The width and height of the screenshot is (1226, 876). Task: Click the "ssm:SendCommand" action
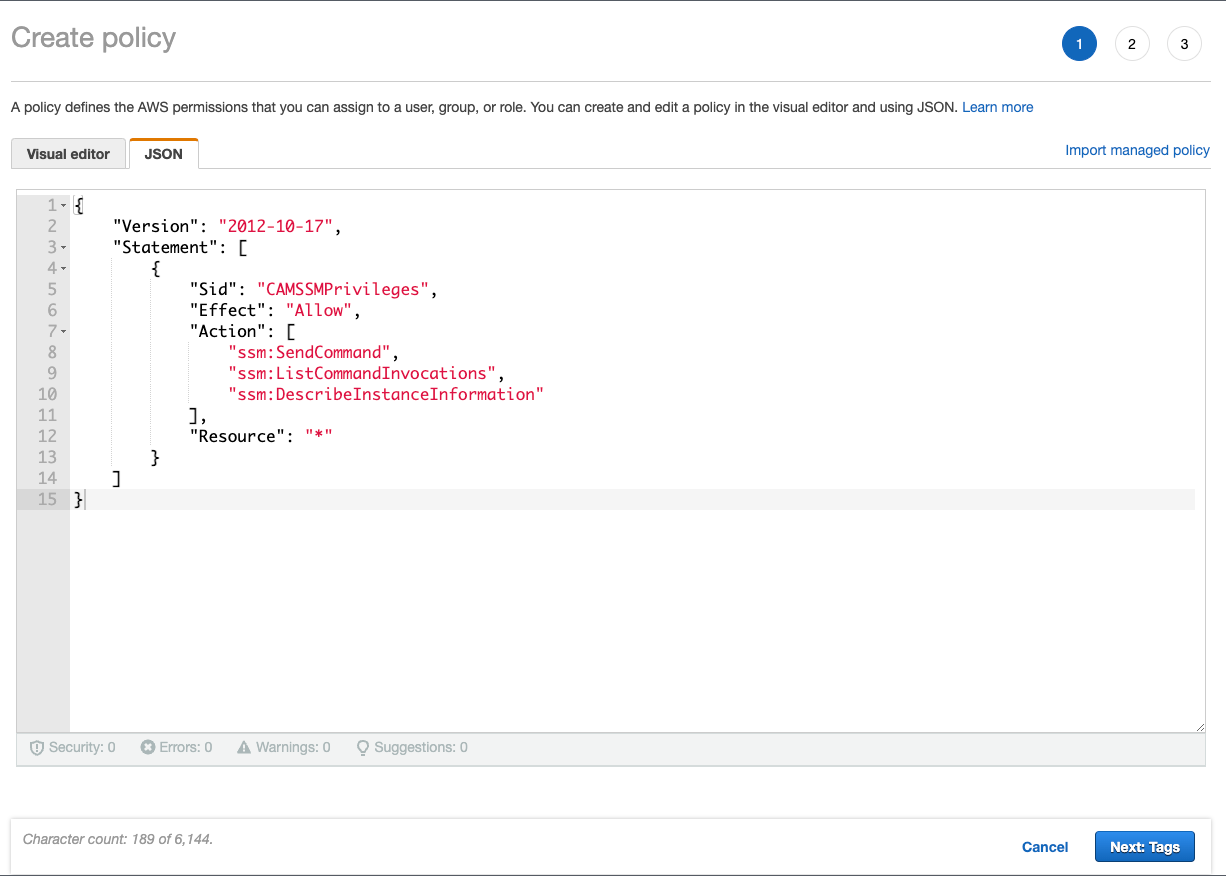(x=310, y=352)
